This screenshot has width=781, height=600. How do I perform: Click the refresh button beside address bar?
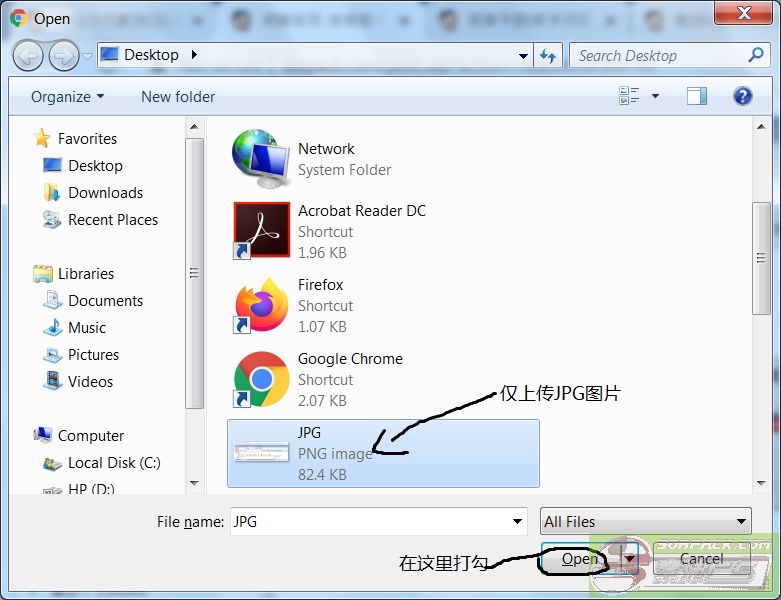tap(548, 56)
